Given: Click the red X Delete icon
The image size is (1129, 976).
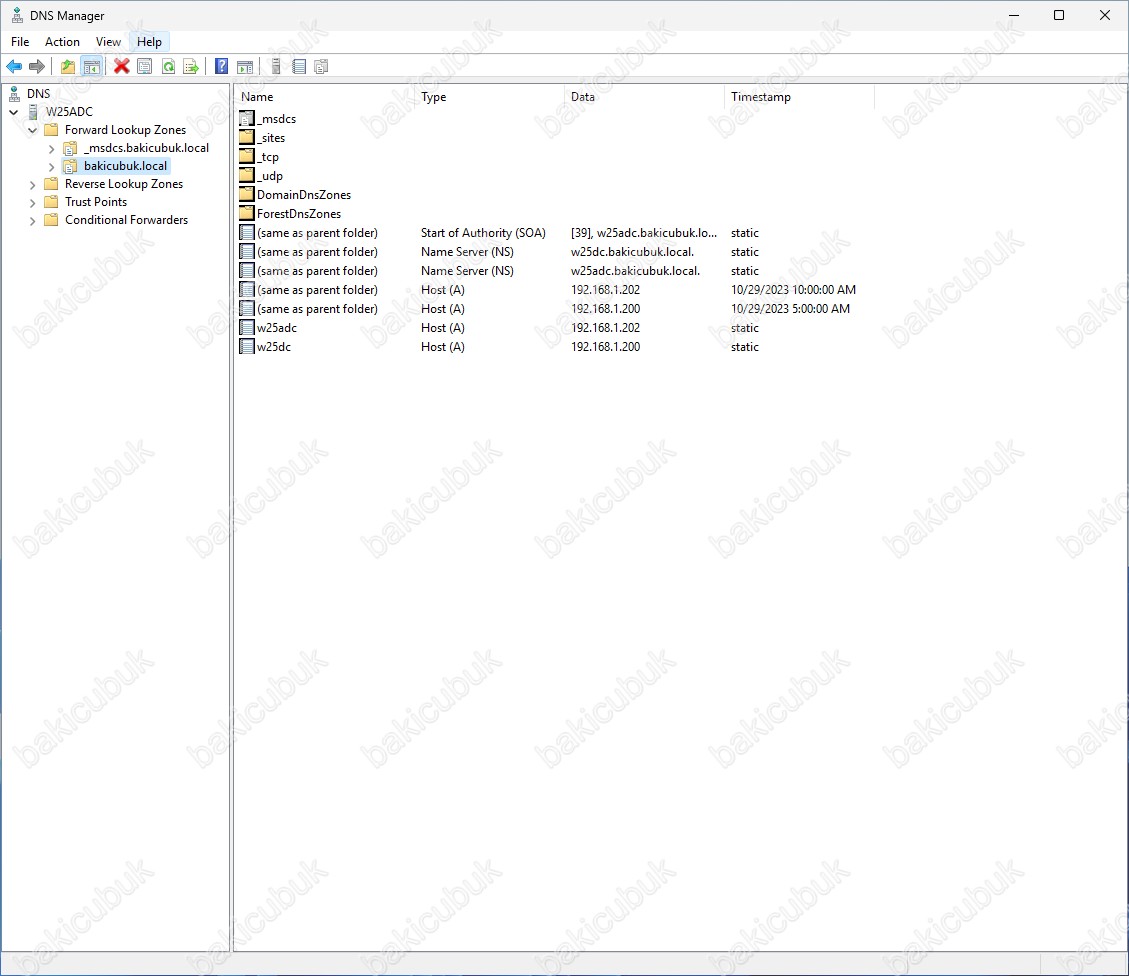Looking at the screenshot, I should pos(122,67).
